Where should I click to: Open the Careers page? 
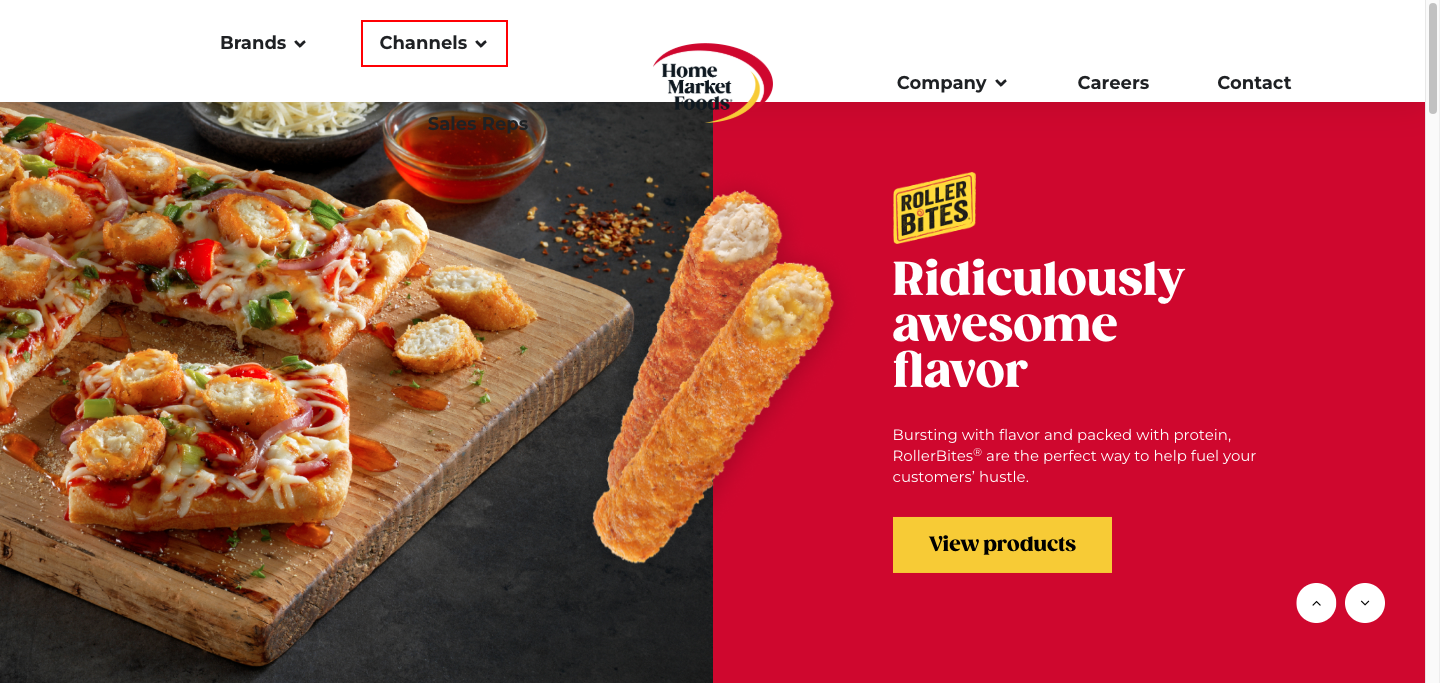pos(1113,83)
